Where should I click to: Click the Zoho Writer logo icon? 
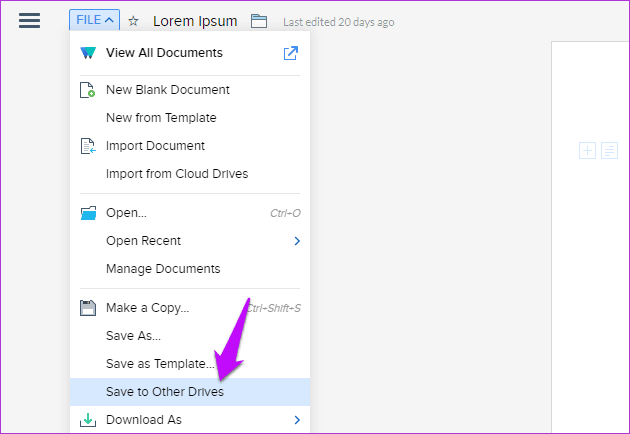click(88, 53)
